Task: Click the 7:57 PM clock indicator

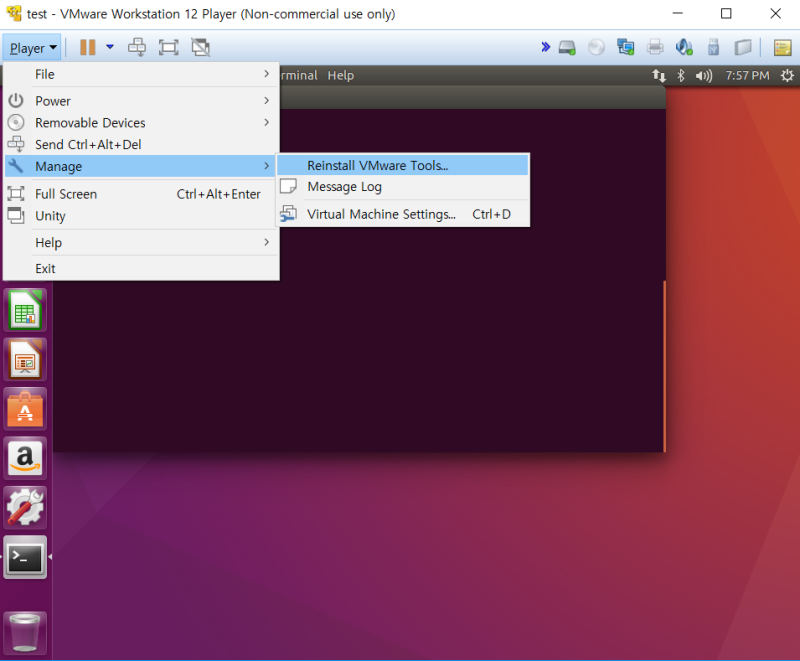Action: click(x=747, y=75)
